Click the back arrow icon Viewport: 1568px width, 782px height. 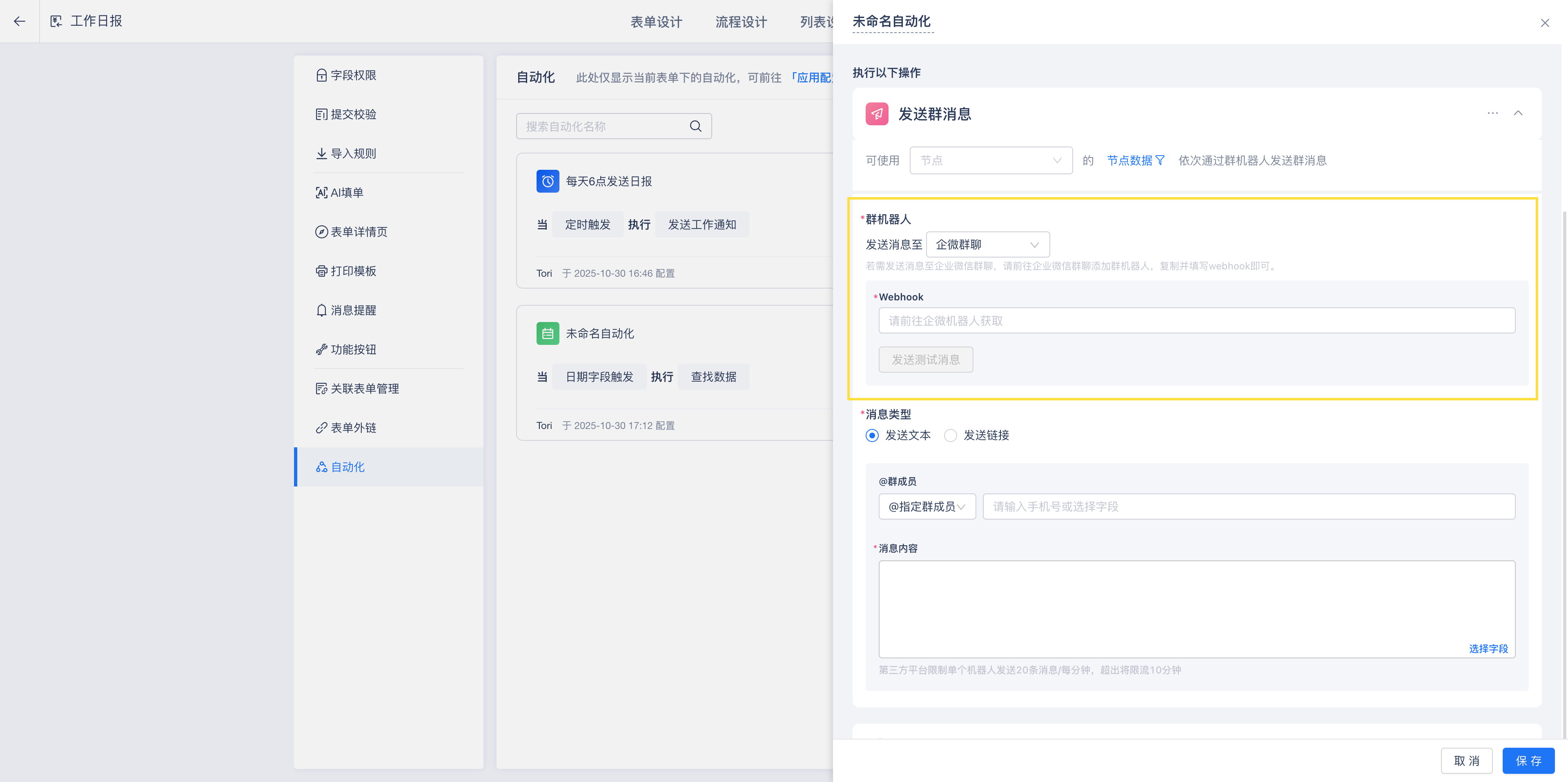pyautogui.click(x=20, y=21)
